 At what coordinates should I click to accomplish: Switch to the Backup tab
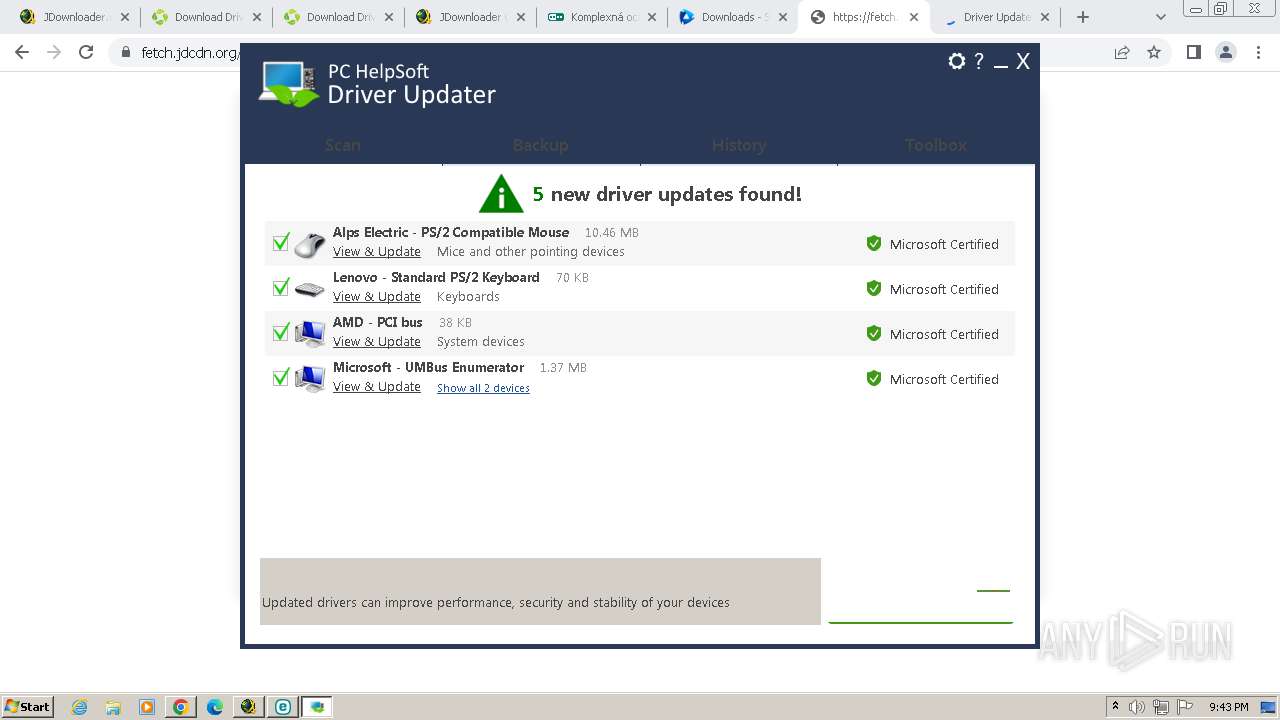(540, 145)
